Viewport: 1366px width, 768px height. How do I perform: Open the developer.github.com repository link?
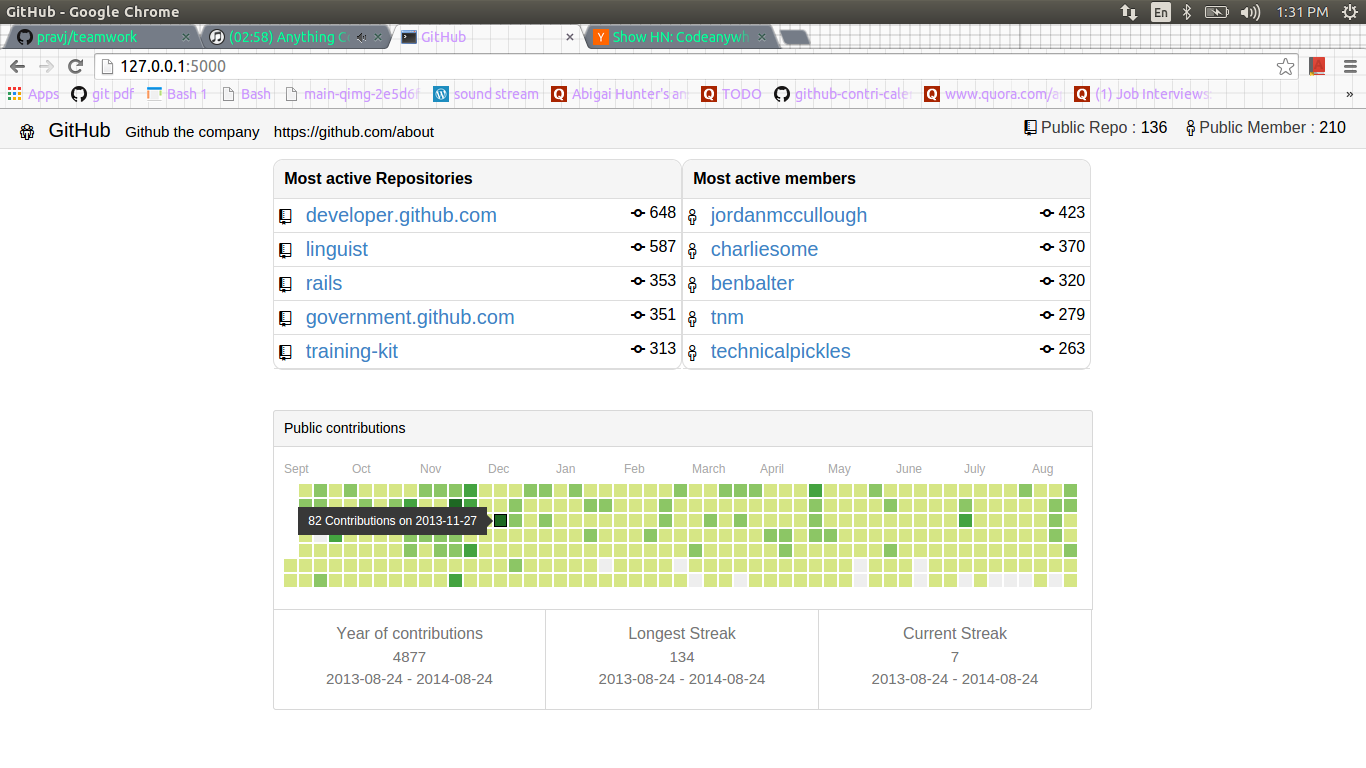click(401, 215)
